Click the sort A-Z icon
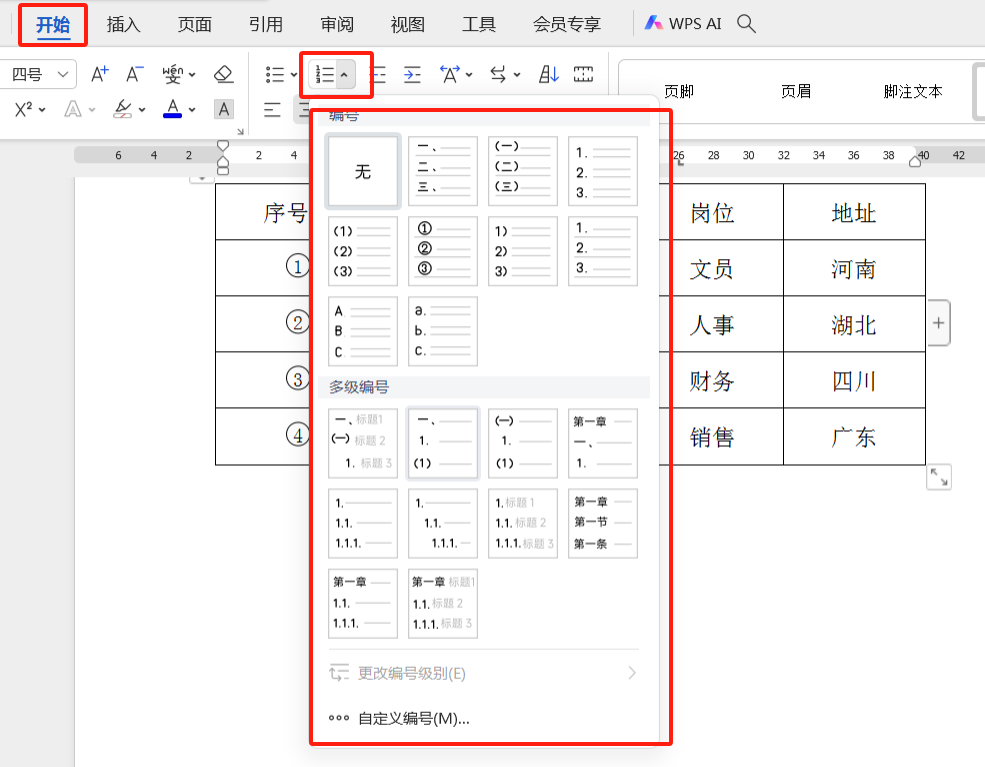Viewport: 985px width, 767px height. [548, 75]
